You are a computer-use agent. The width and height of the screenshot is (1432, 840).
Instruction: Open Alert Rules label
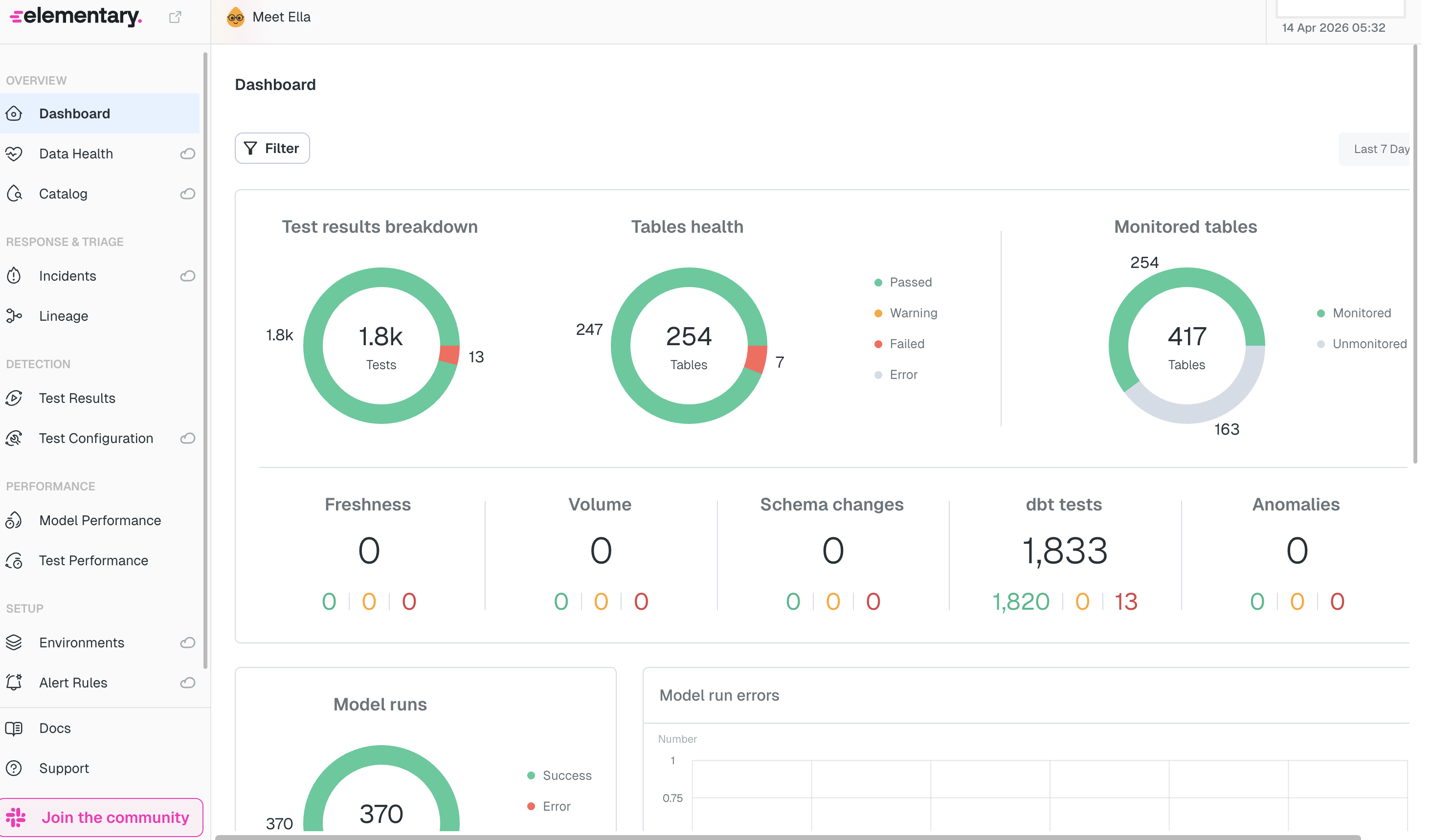tap(73, 683)
